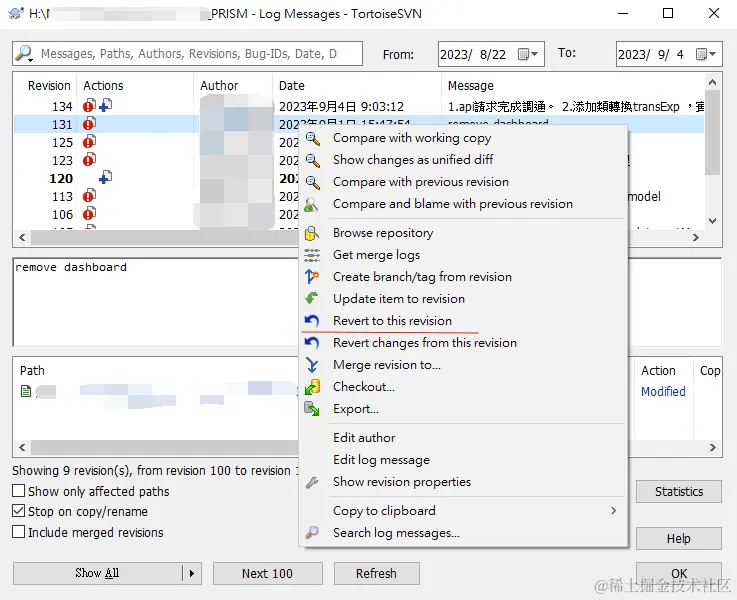This screenshot has height=600, width=737.
Task: Open the From date calendar dropdown
Action: (528, 54)
